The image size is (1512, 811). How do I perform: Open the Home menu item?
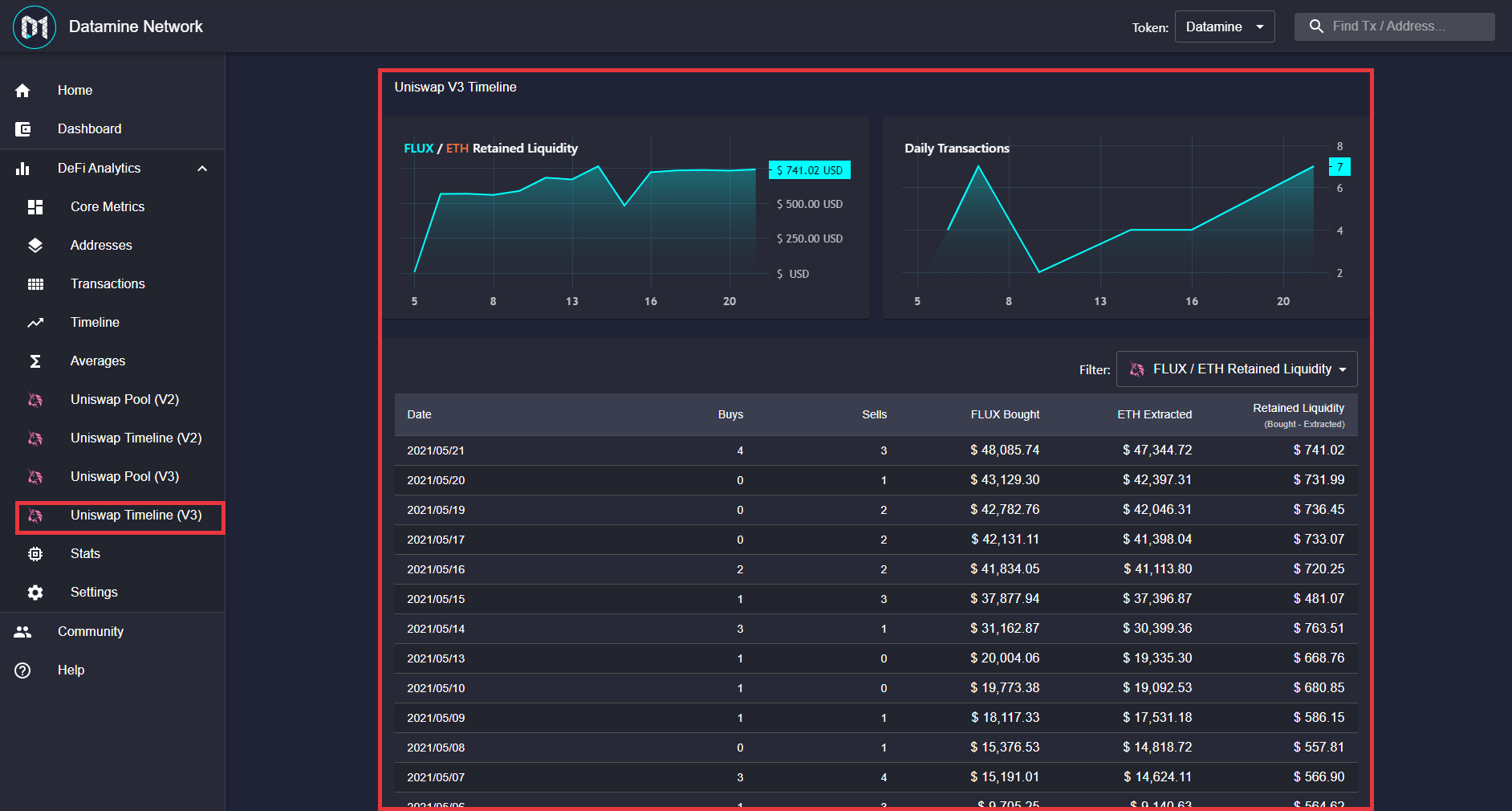[x=112, y=91]
